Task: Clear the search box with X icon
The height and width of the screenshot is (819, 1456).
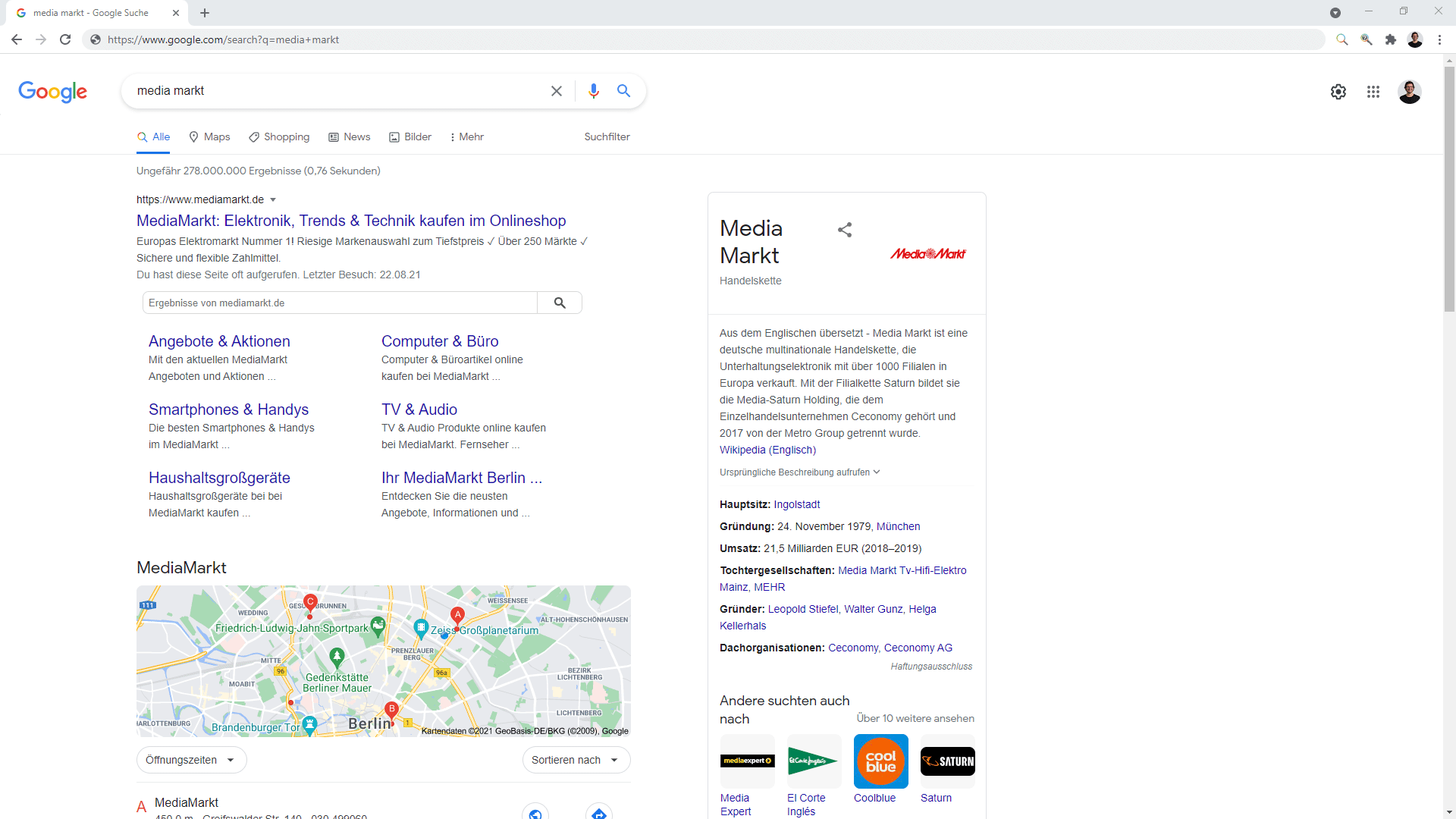Action: 557,91
